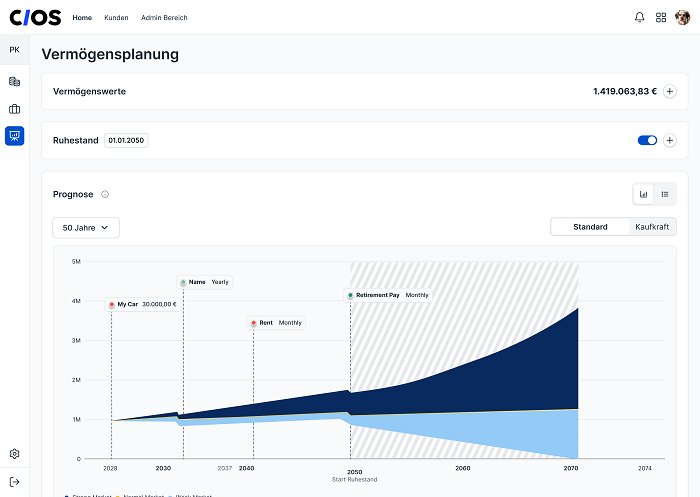Open the Kunden menu item
The height and width of the screenshot is (497, 700).
click(116, 17)
